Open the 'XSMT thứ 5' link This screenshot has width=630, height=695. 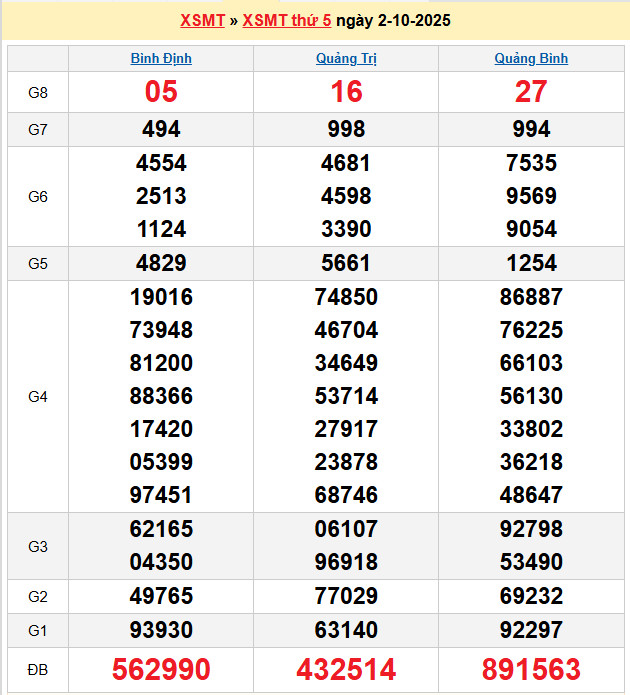pyautogui.click(x=287, y=20)
